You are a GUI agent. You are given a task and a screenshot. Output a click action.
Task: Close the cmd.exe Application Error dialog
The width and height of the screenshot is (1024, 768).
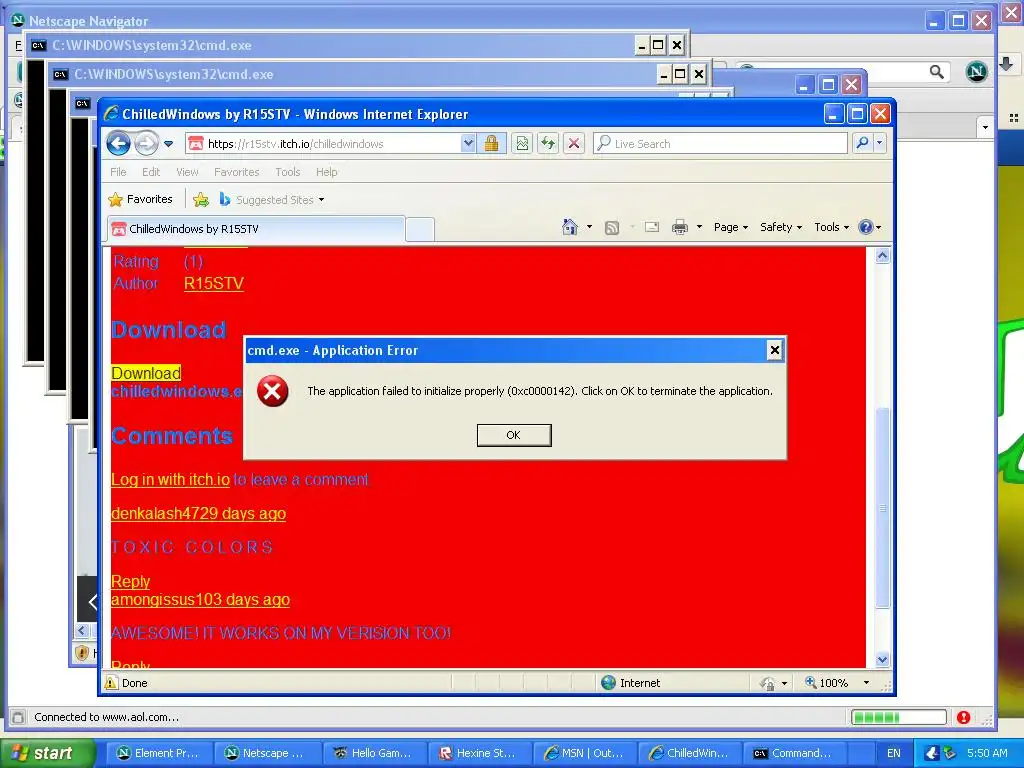click(775, 351)
